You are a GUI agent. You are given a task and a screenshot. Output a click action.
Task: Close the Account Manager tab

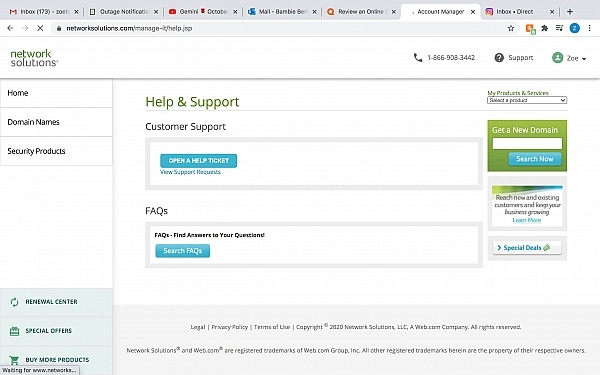pyautogui.click(x=473, y=12)
